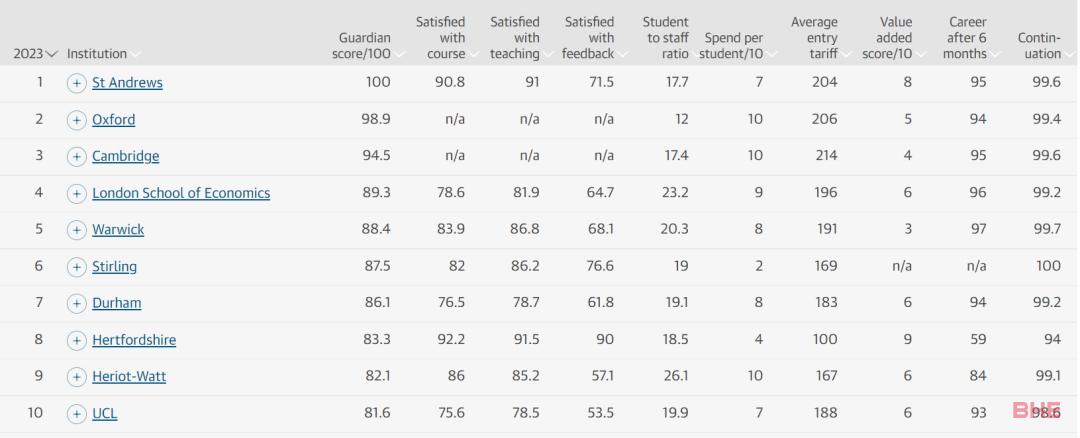
Task: Expand the Stirling row plus icon
Action: pyautogui.click(x=76, y=267)
